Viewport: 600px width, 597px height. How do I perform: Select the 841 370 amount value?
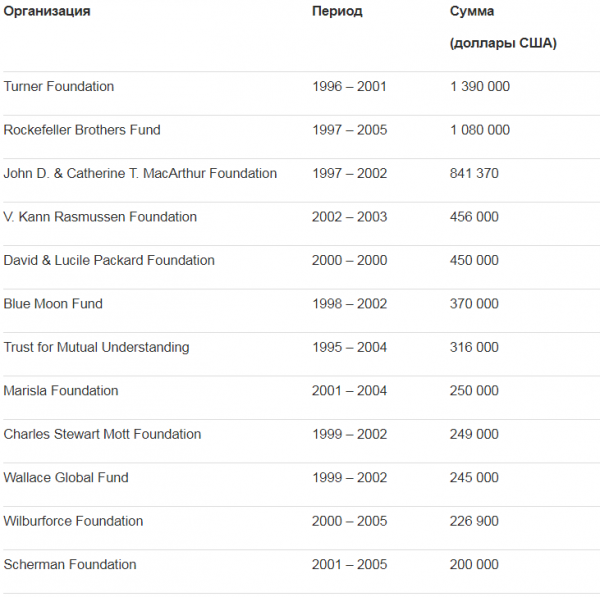474,174
